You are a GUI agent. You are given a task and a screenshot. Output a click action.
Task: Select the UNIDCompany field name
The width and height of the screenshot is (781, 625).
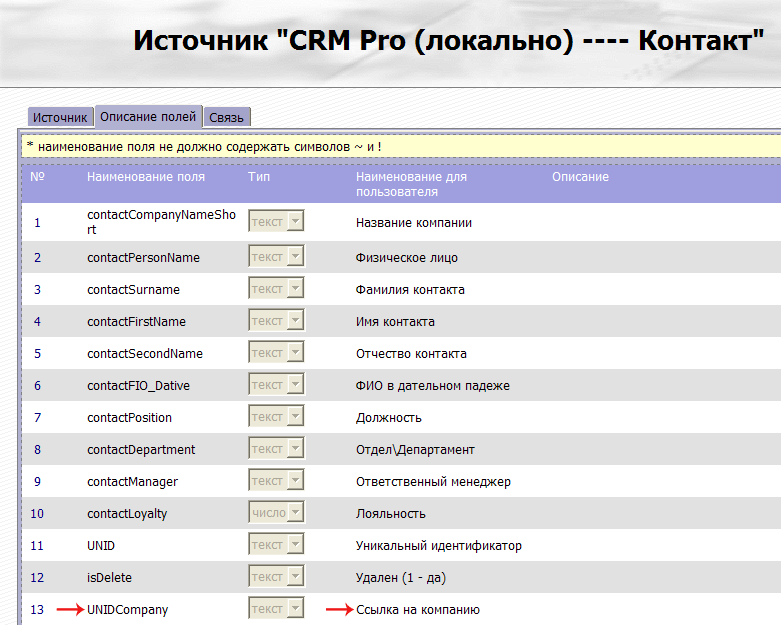click(x=128, y=610)
